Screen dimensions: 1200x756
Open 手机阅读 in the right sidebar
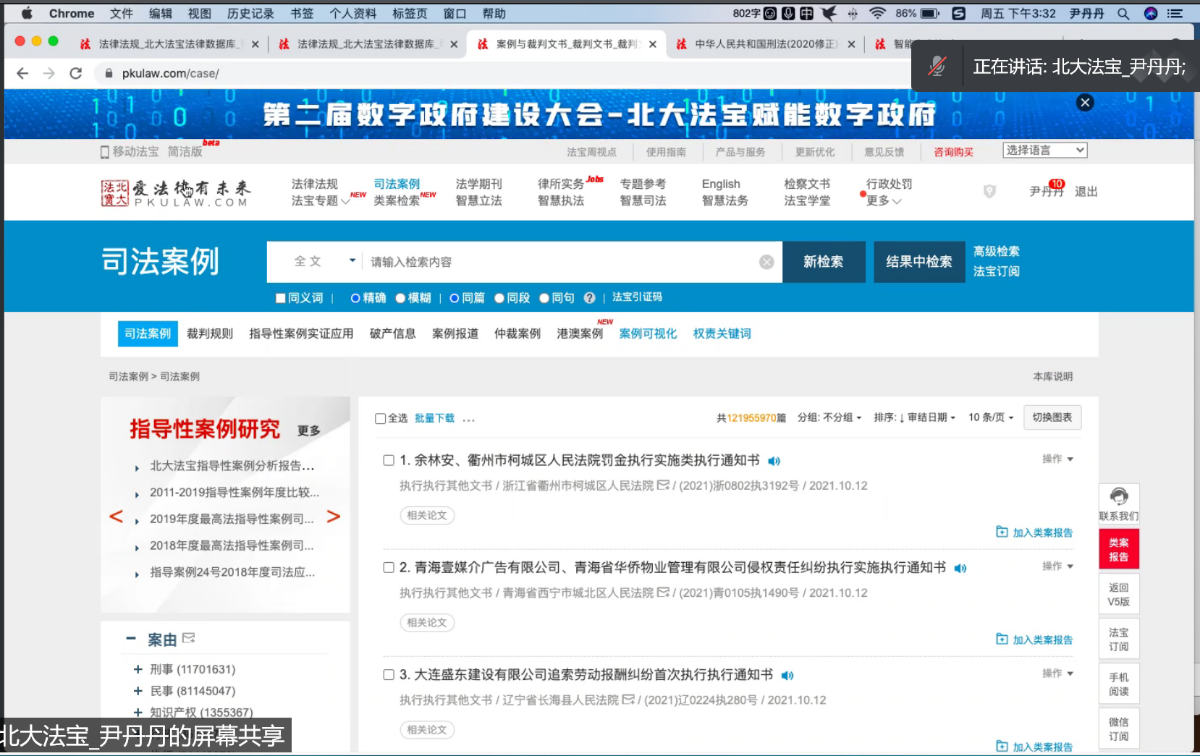coord(1119,684)
